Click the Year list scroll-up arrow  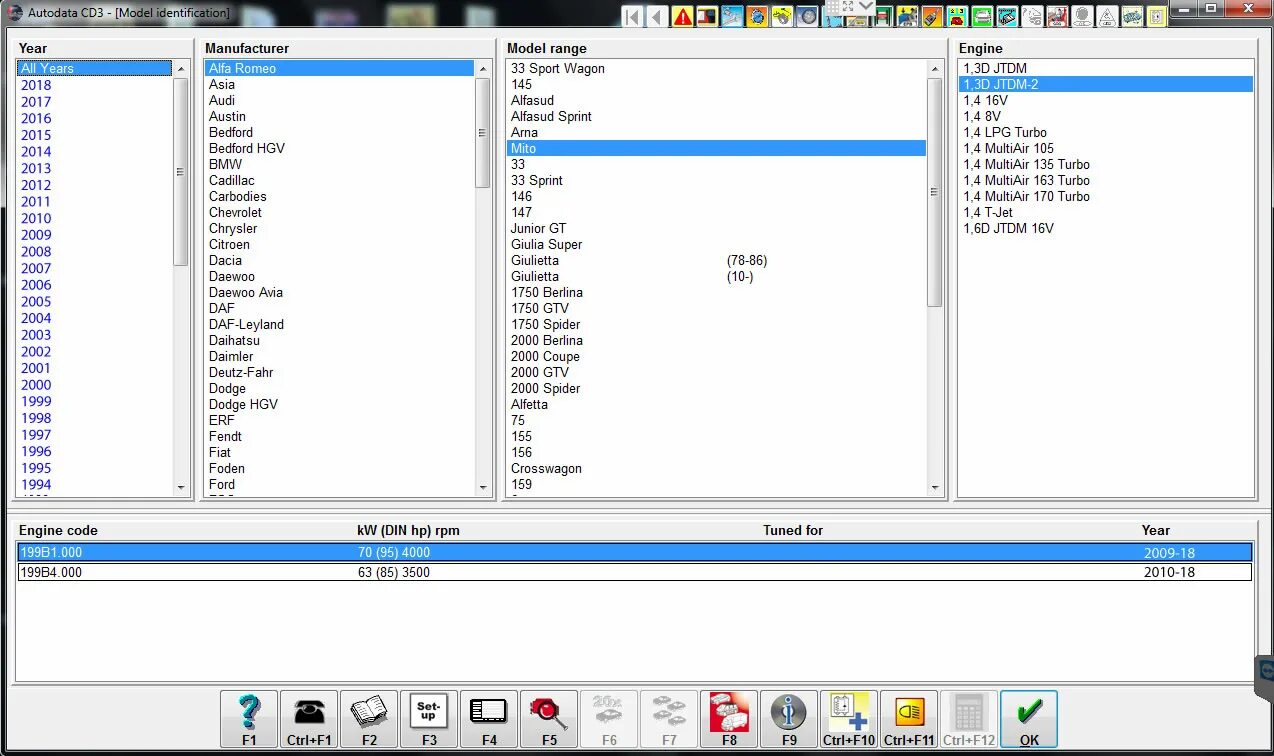[181, 69]
